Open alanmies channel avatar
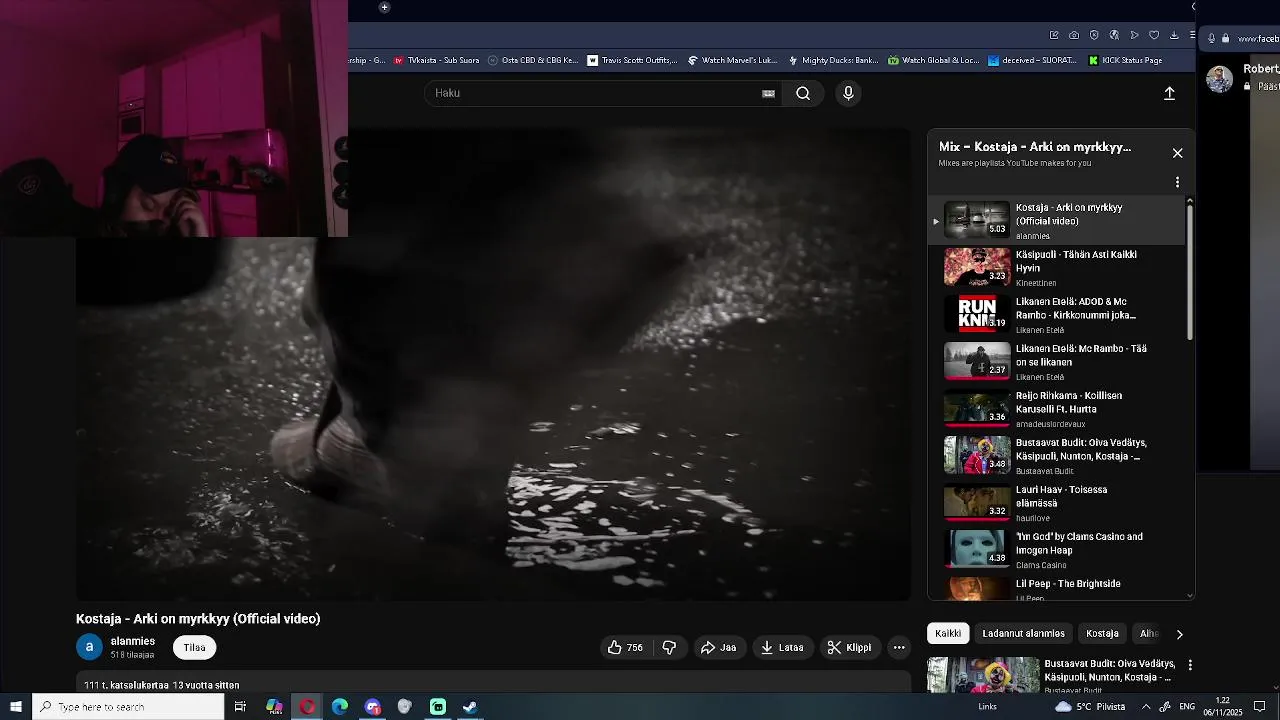Screen dimensions: 1280x720 coord(89,647)
